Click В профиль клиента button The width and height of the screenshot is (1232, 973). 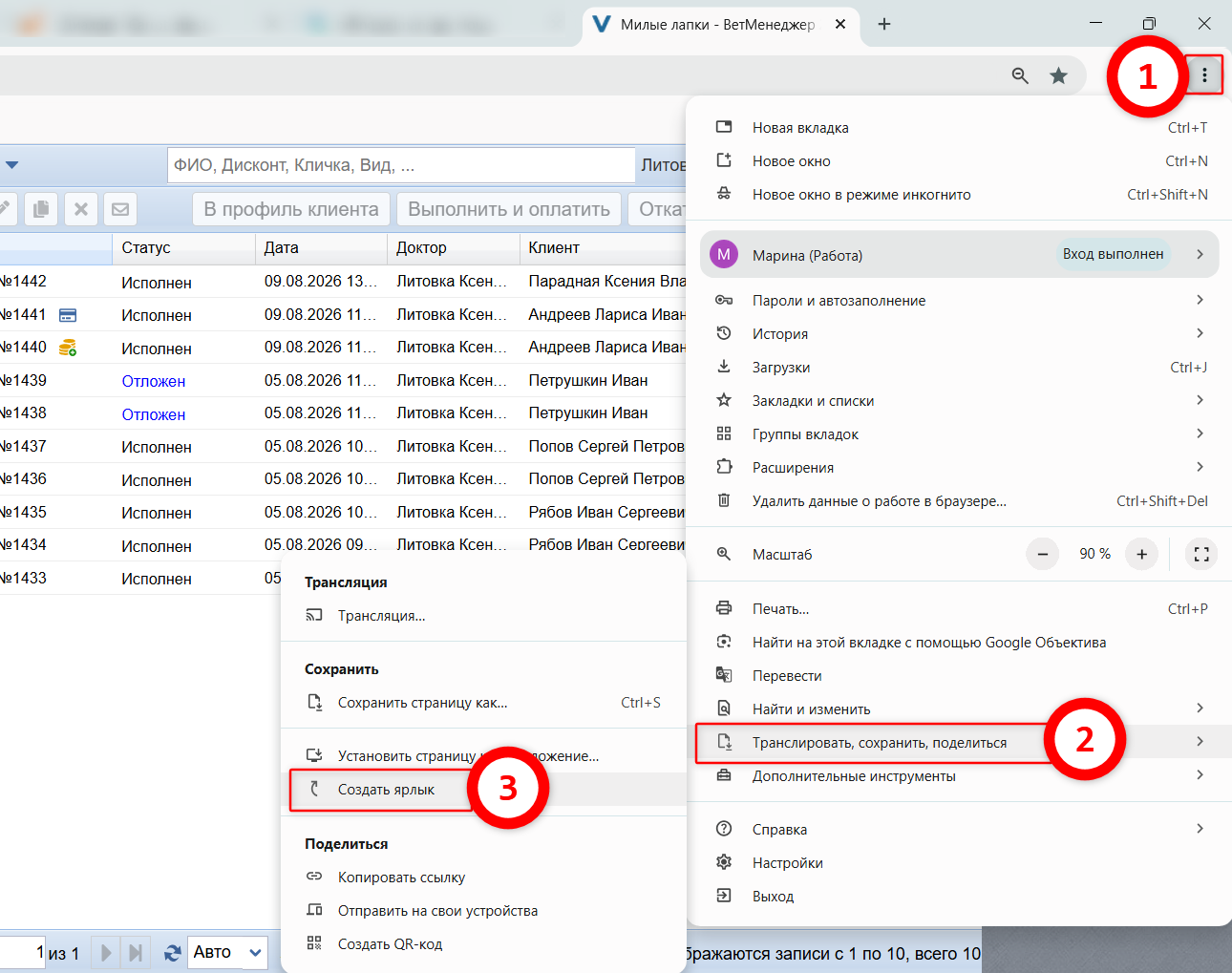pos(291,209)
